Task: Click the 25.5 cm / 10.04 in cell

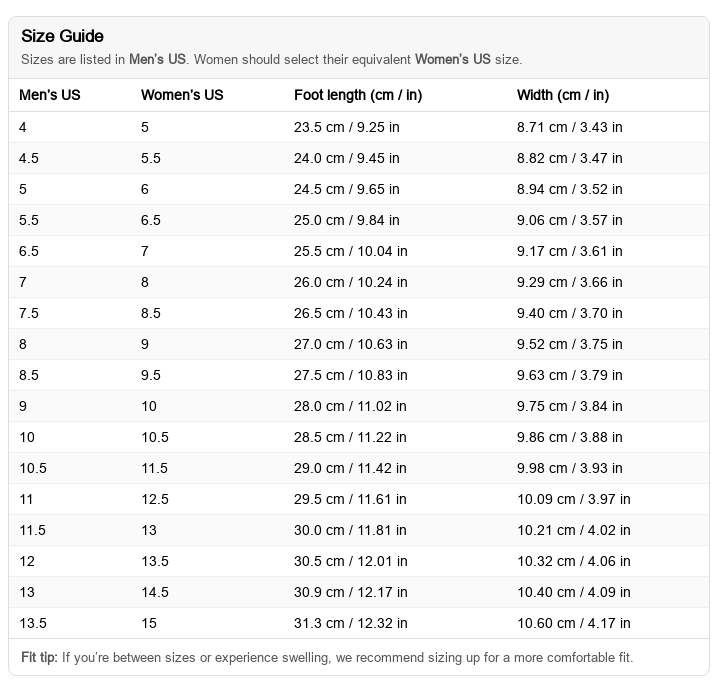Action: tap(350, 251)
